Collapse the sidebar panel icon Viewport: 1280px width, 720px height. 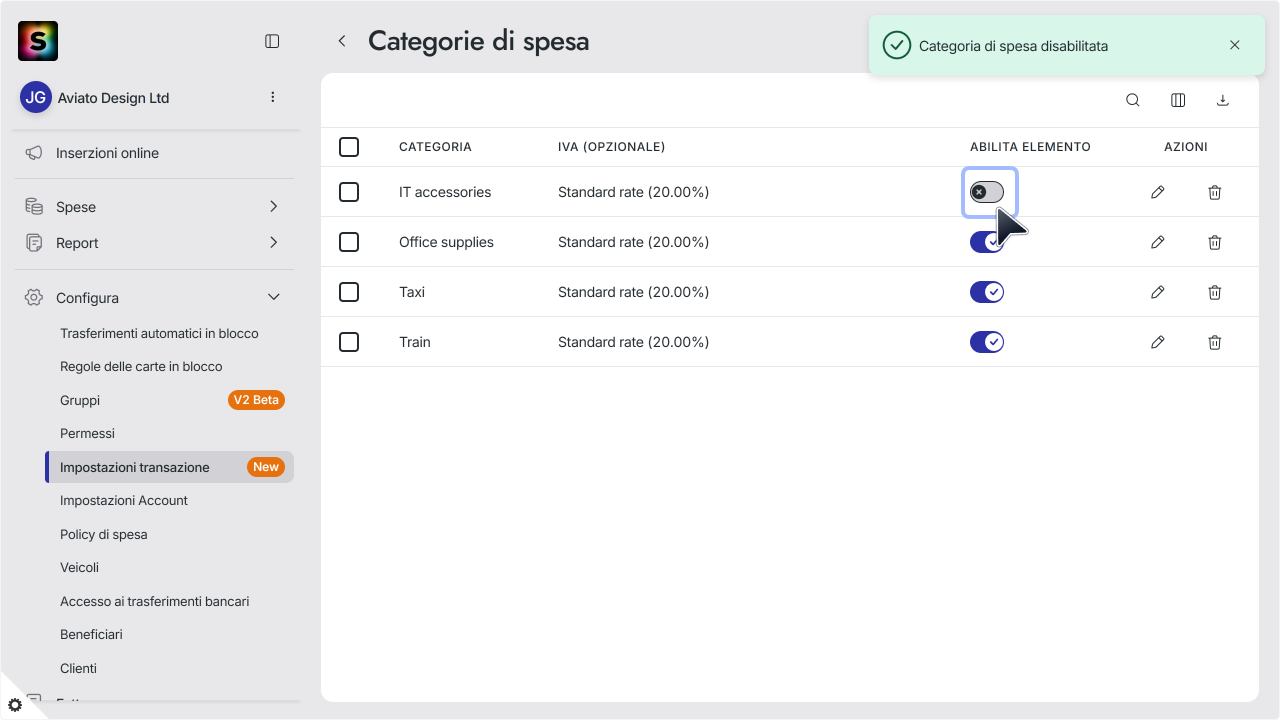(272, 41)
